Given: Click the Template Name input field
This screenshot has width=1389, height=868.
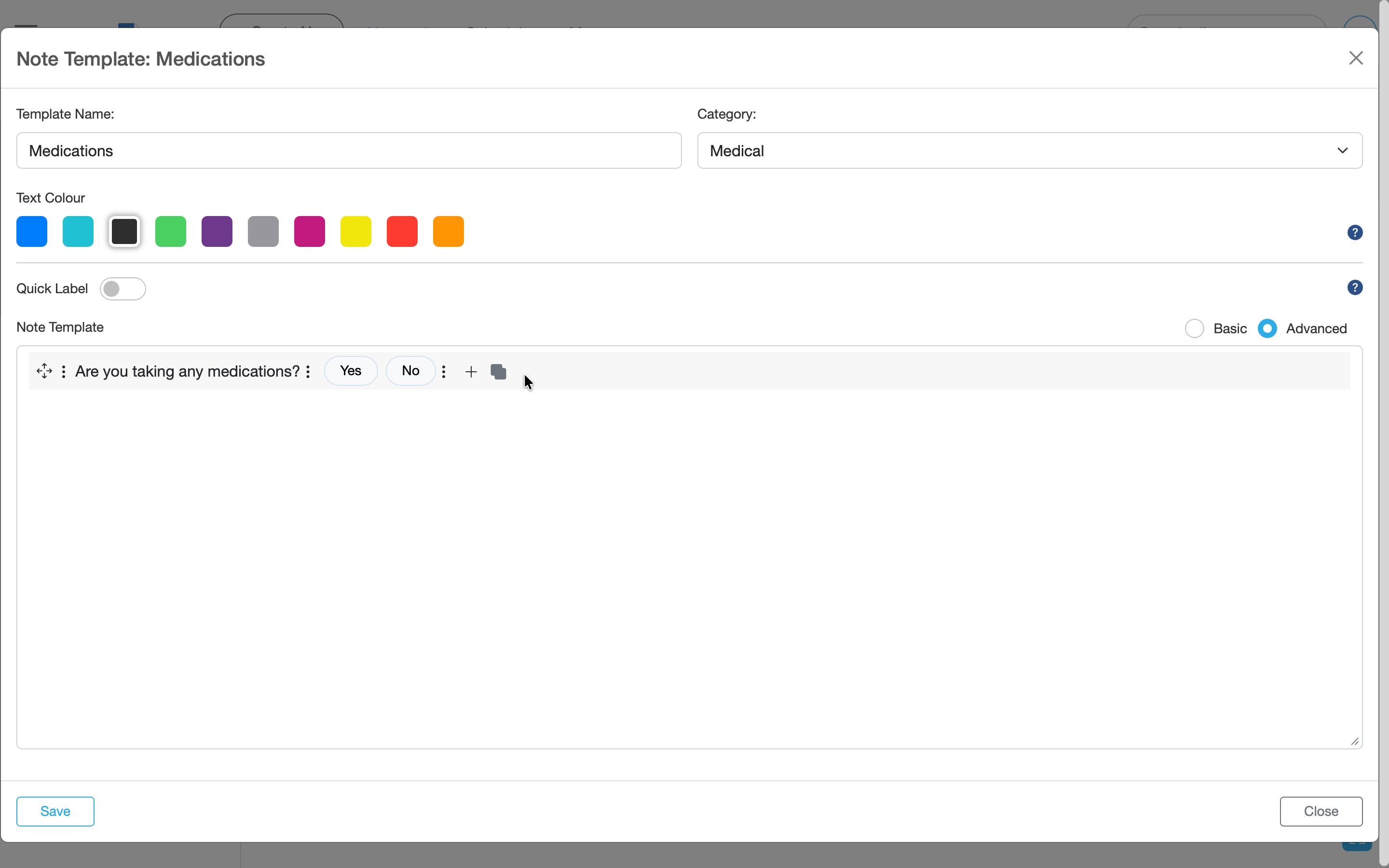Looking at the screenshot, I should tap(348, 150).
